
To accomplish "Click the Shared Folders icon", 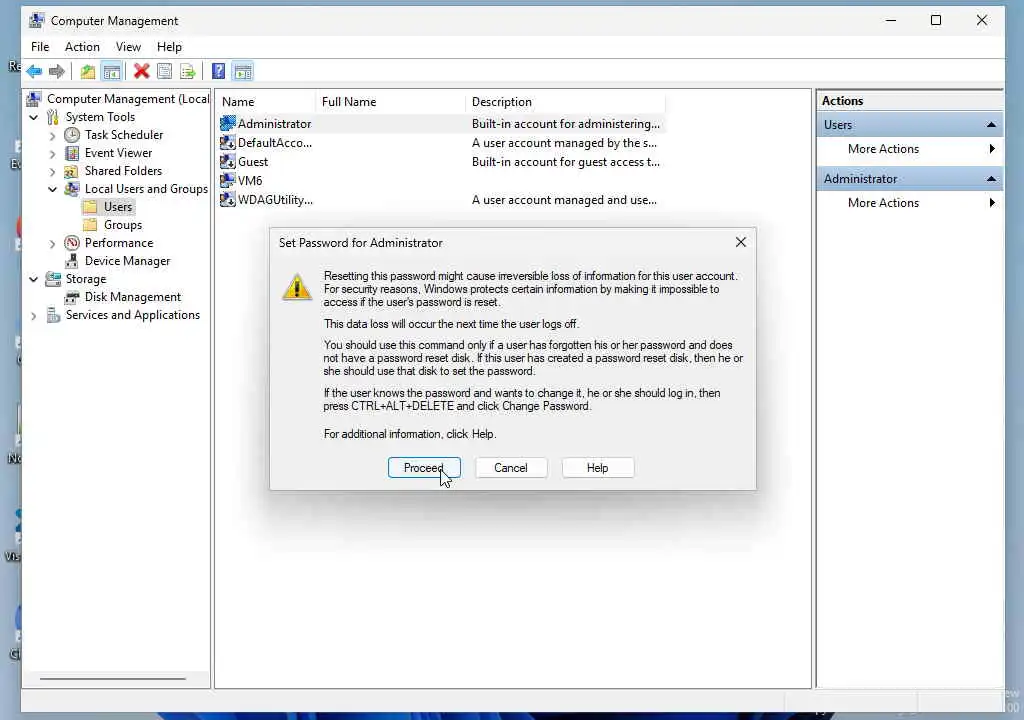I will pos(72,171).
